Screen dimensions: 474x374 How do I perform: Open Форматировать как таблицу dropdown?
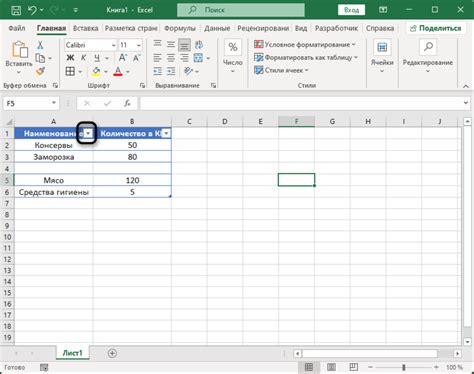click(x=306, y=58)
